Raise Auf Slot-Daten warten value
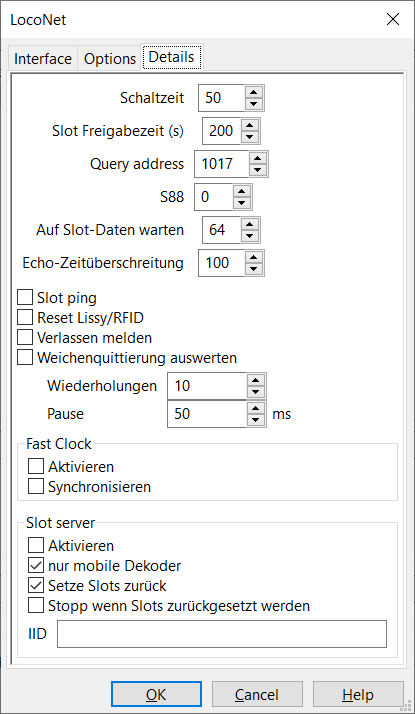 click(250, 224)
